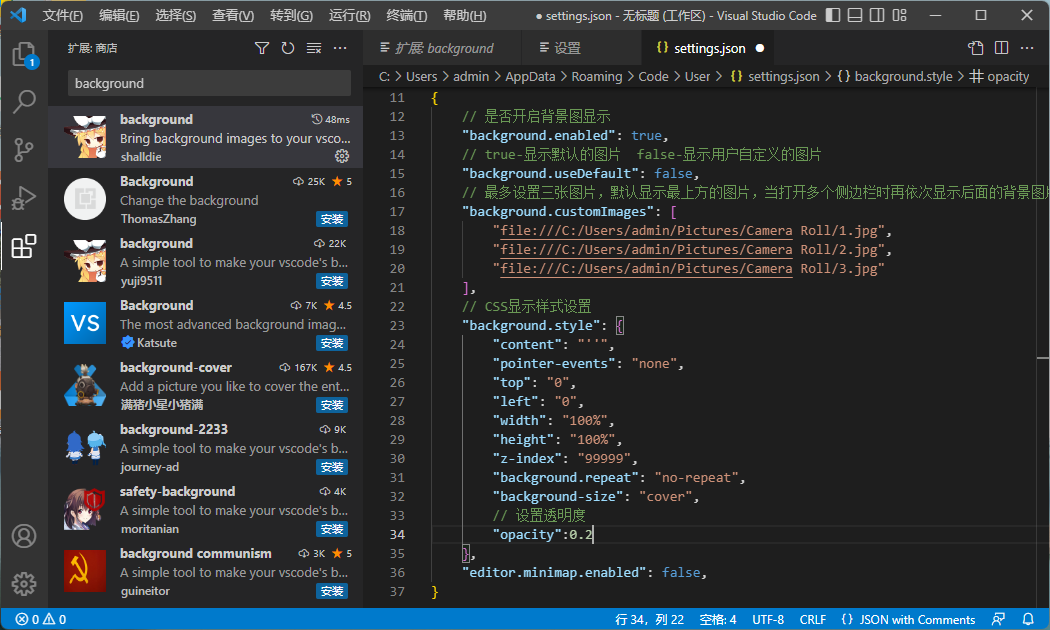This screenshot has height=630, width=1050.
Task: Install background-2233 extension
Action: (x=331, y=467)
